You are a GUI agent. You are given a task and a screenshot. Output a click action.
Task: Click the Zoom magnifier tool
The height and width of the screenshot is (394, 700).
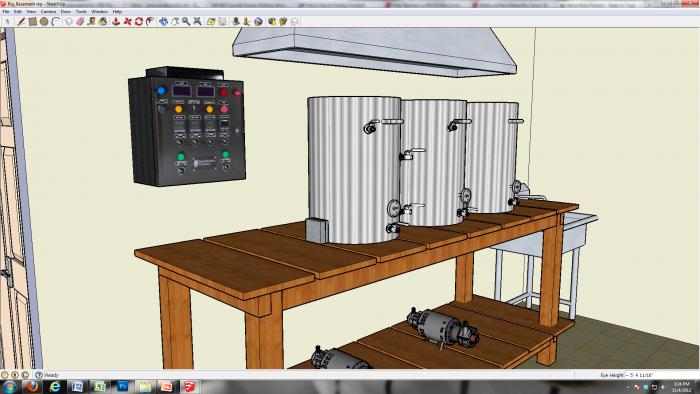(x=186, y=21)
